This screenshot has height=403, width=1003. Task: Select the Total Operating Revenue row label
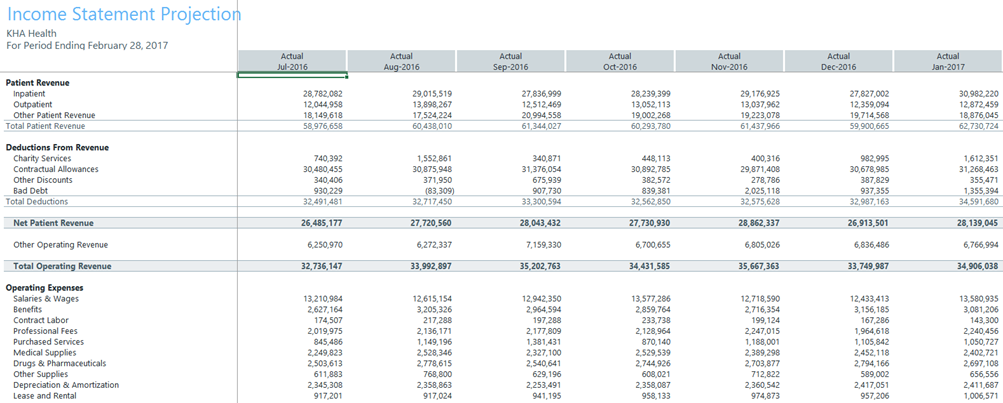(62, 266)
